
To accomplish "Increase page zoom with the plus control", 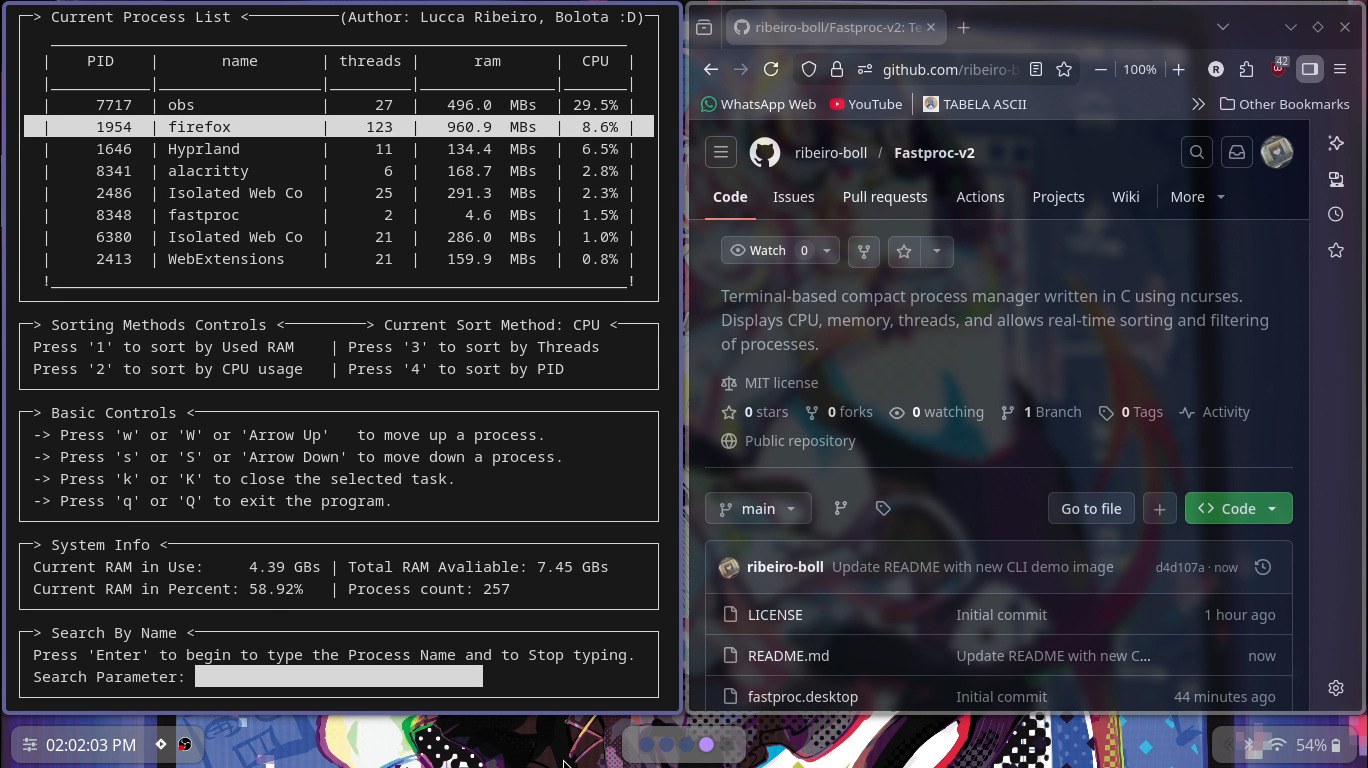I will click(x=1177, y=70).
